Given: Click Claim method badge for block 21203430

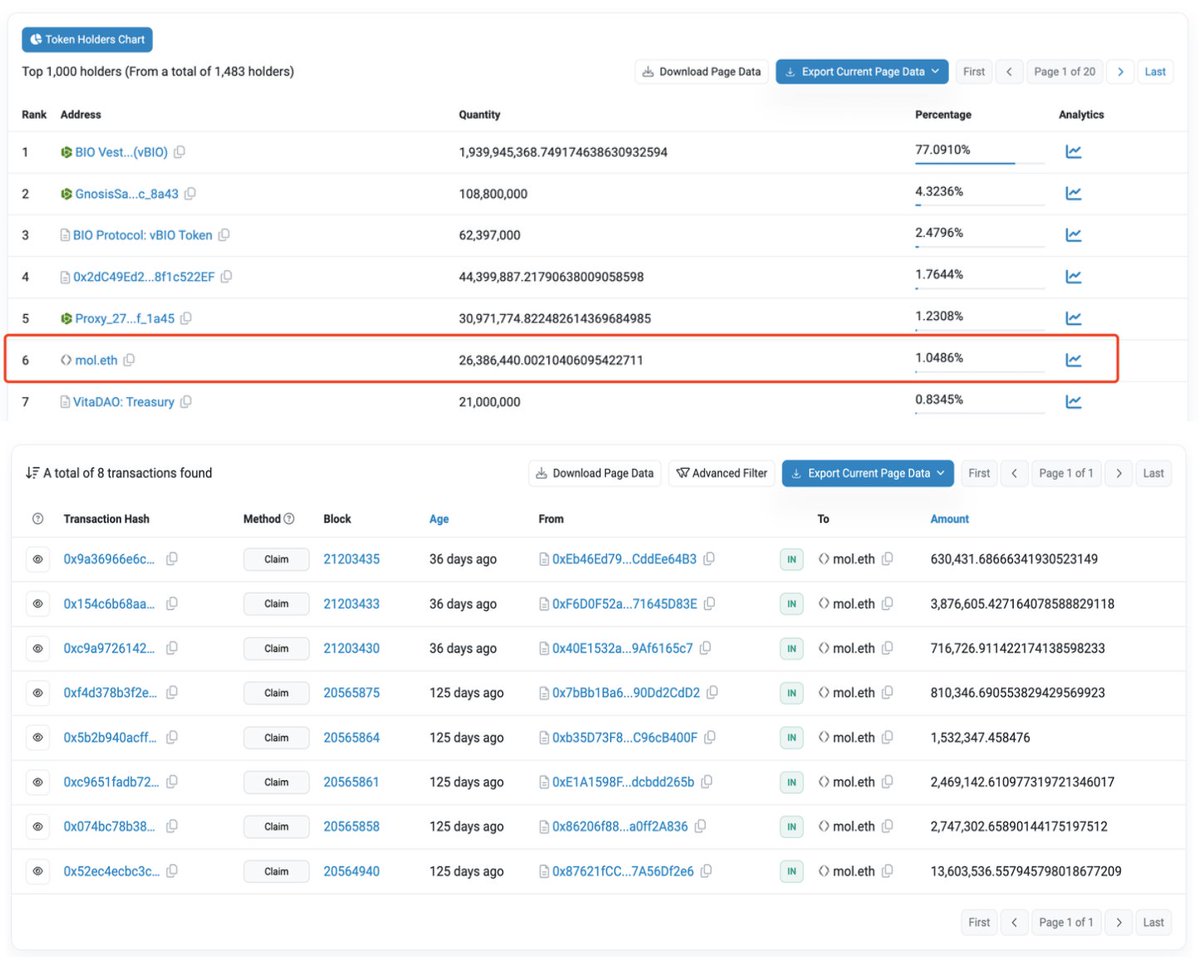Looking at the screenshot, I should point(276,649).
